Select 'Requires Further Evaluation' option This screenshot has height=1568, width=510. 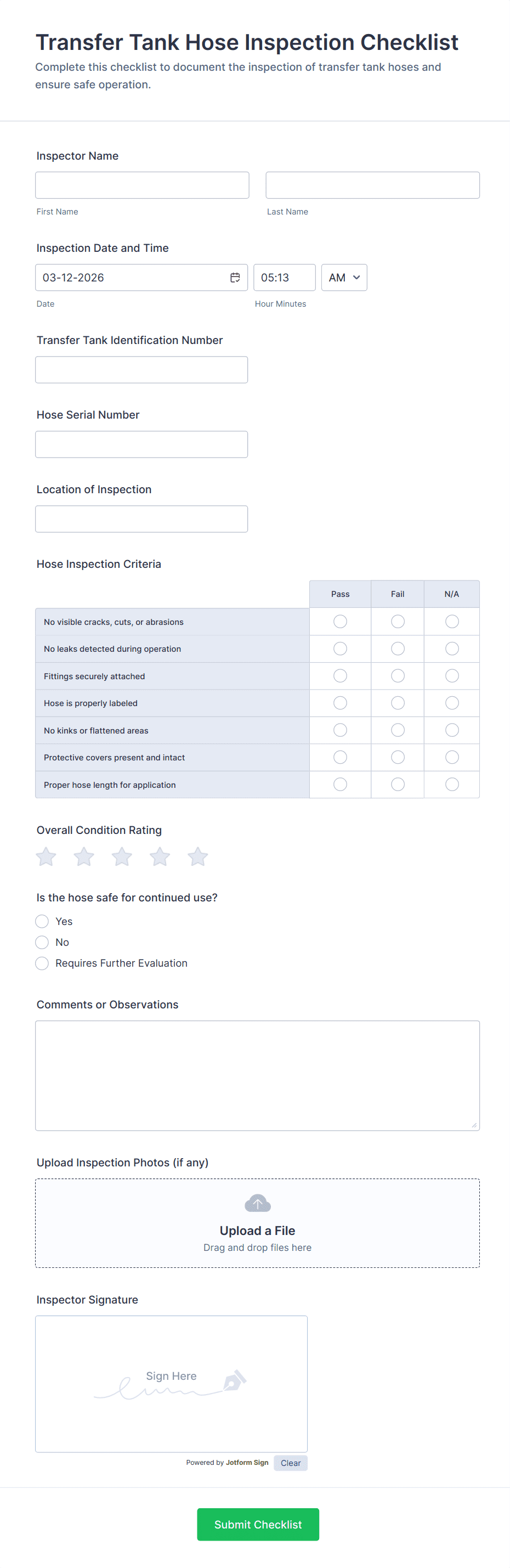click(x=42, y=963)
